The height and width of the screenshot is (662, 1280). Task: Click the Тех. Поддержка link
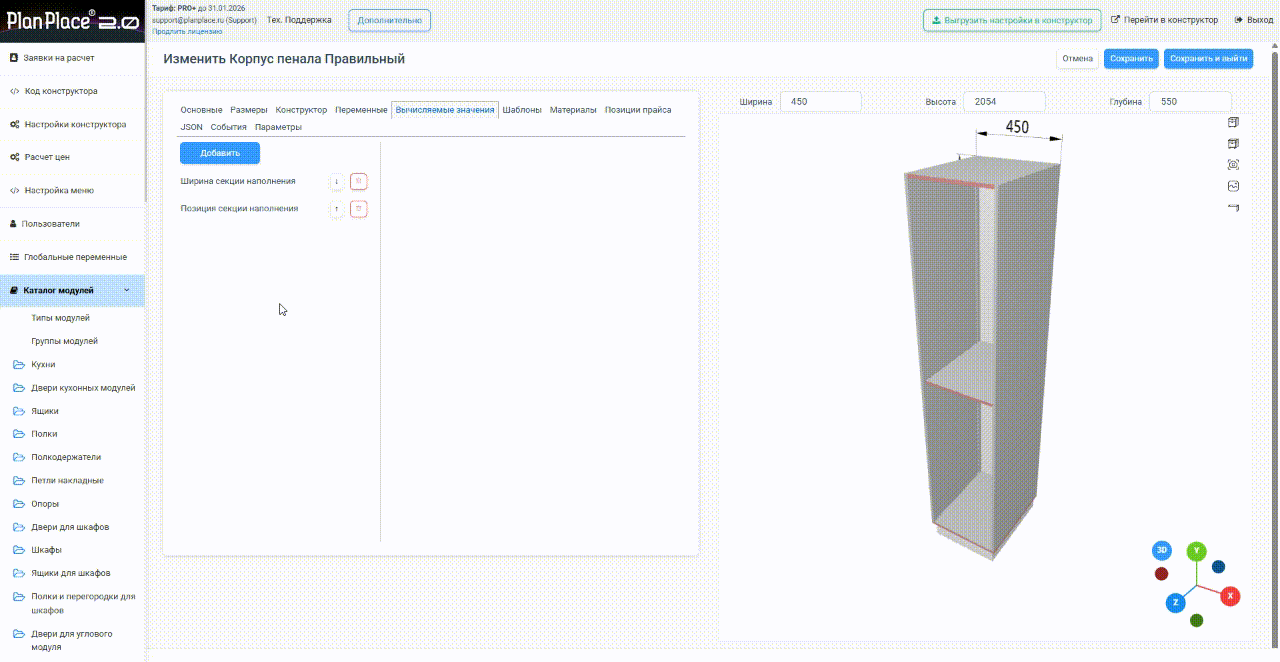tap(299, 20)
